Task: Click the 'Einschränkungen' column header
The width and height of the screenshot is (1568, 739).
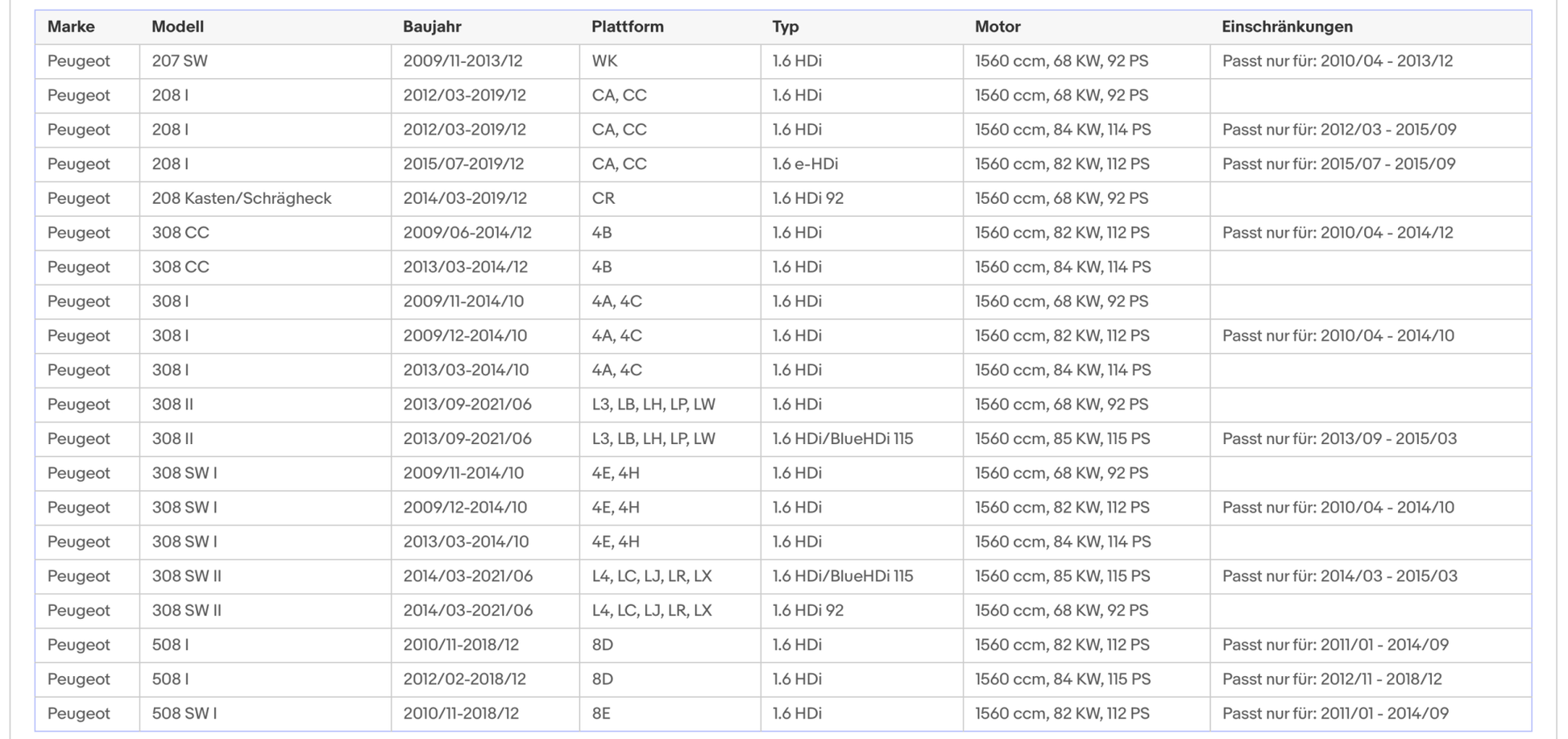Action: coord(1286,27)
